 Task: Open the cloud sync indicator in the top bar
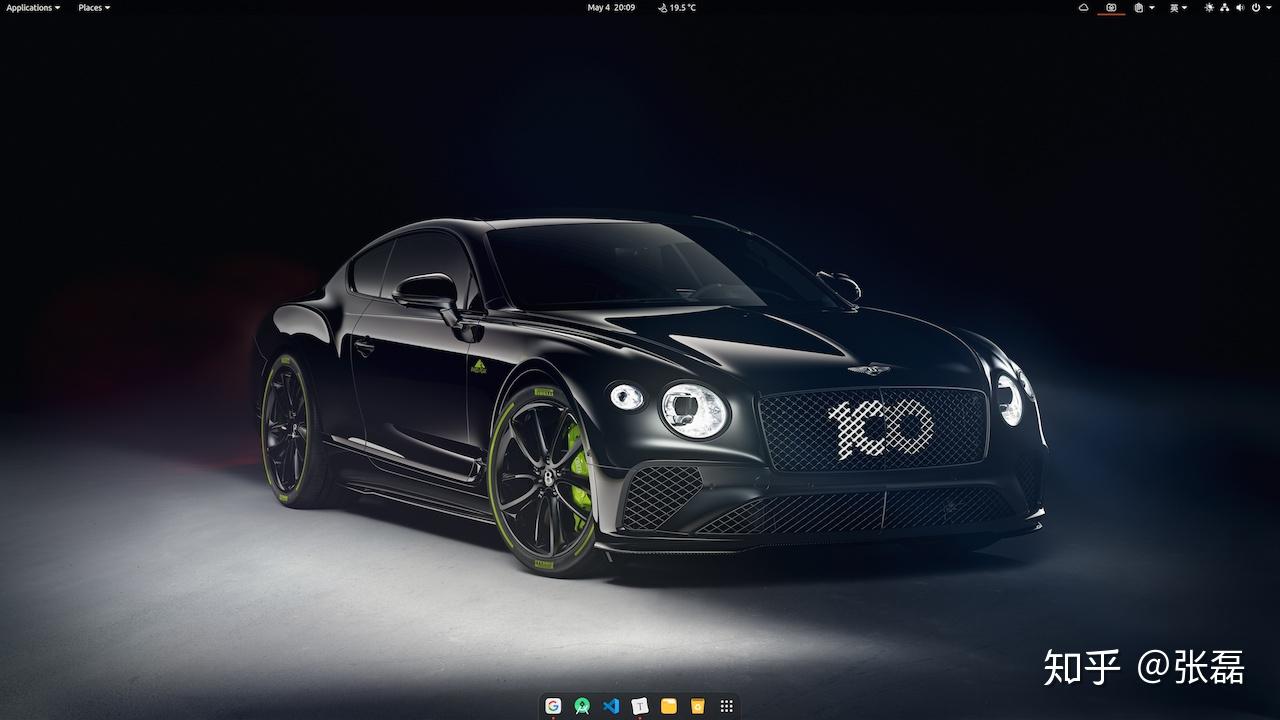tap(1083, 7)
